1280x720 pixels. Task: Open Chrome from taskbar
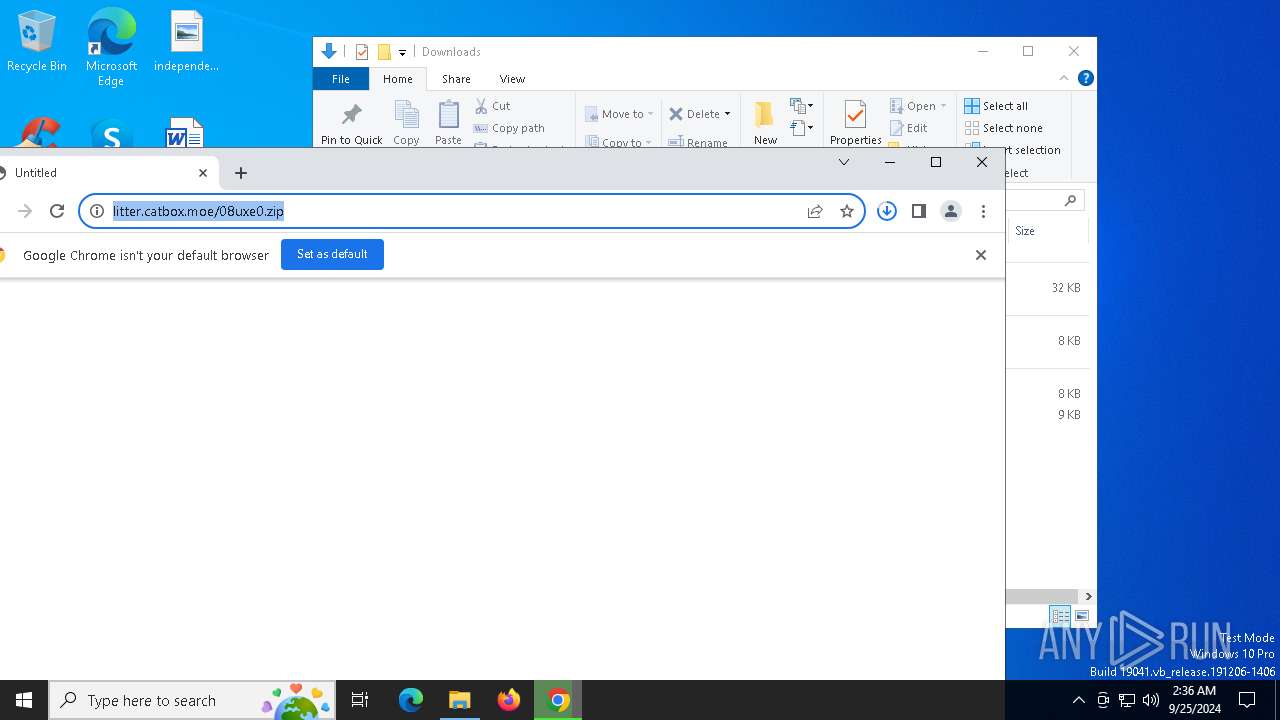[559, 700]
